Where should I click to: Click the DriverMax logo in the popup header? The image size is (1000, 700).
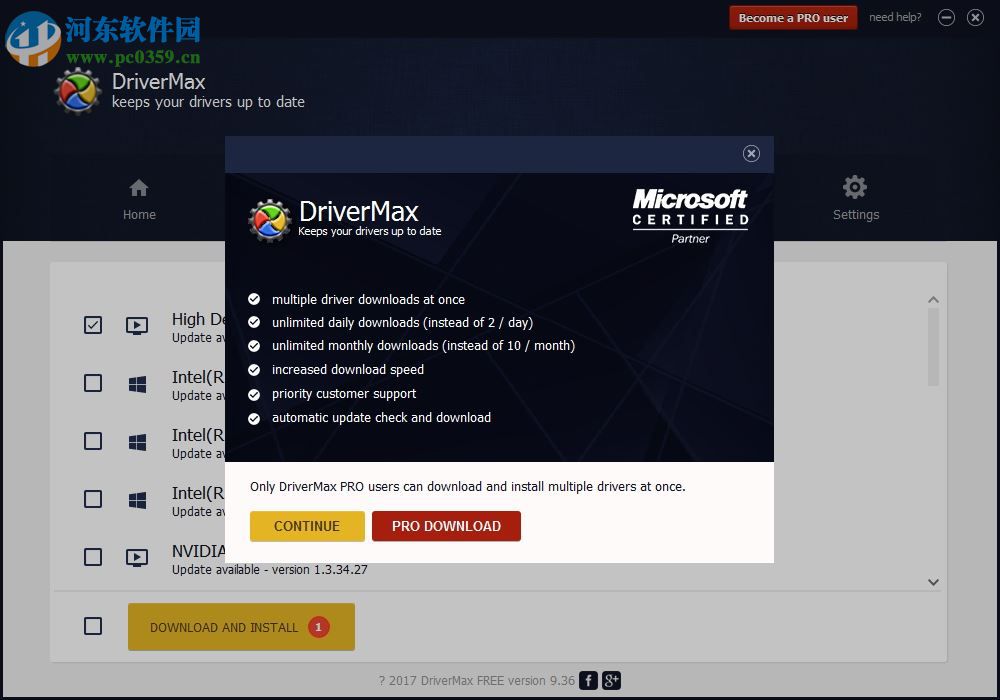tap(268, 216)
